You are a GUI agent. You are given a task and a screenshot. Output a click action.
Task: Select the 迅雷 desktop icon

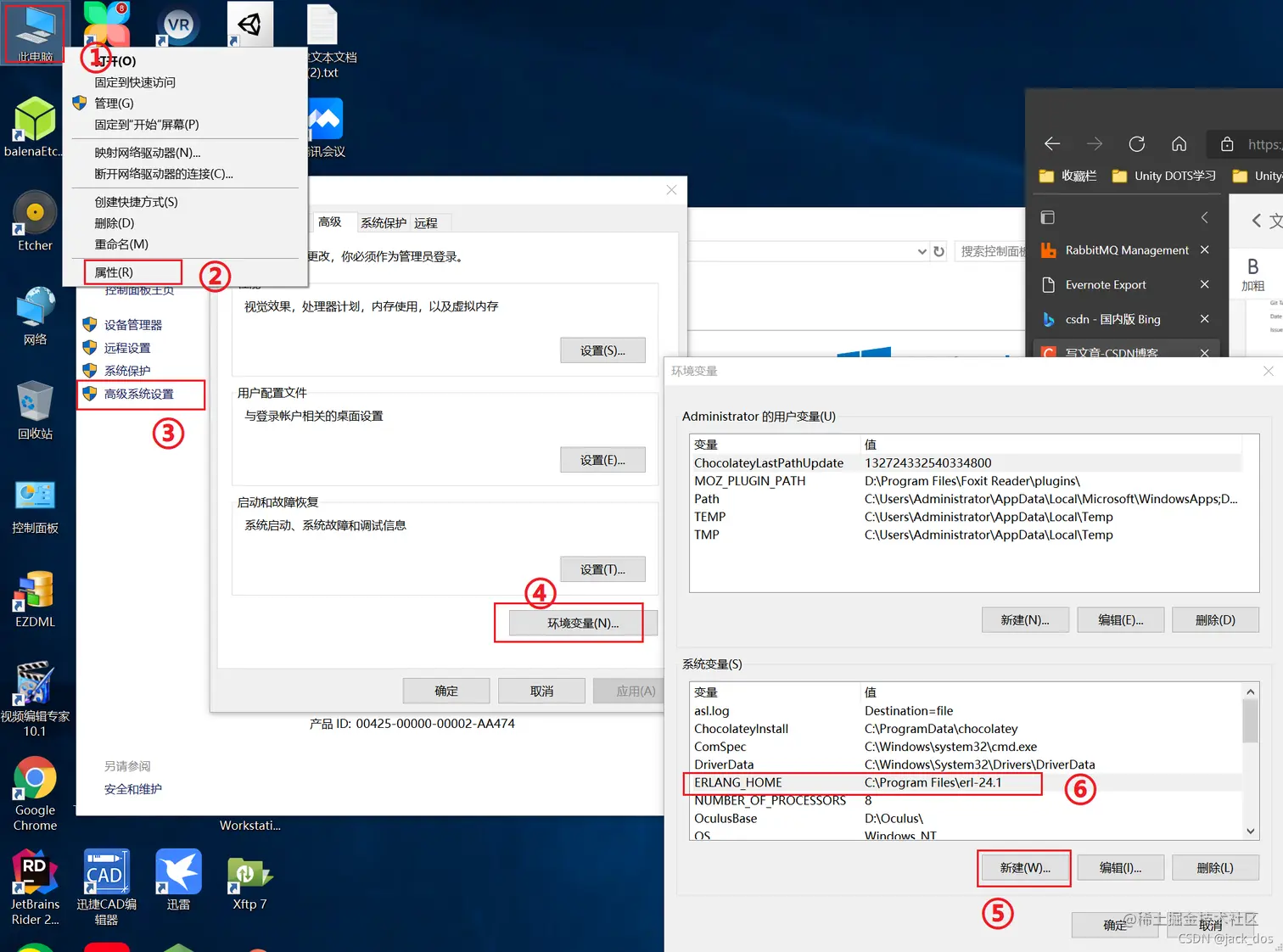178,879
